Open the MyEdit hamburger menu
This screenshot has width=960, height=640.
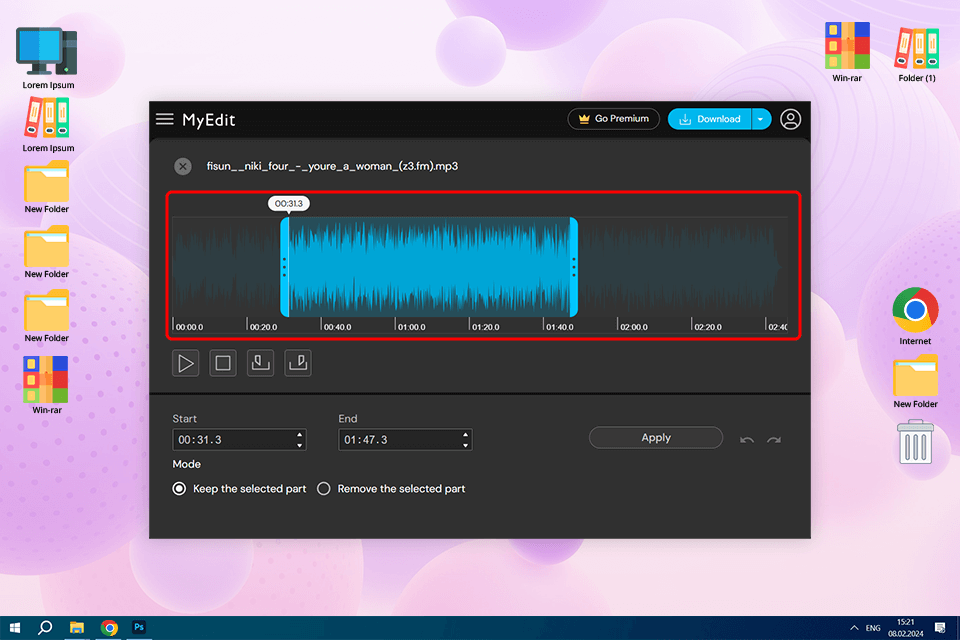[165, 119]
